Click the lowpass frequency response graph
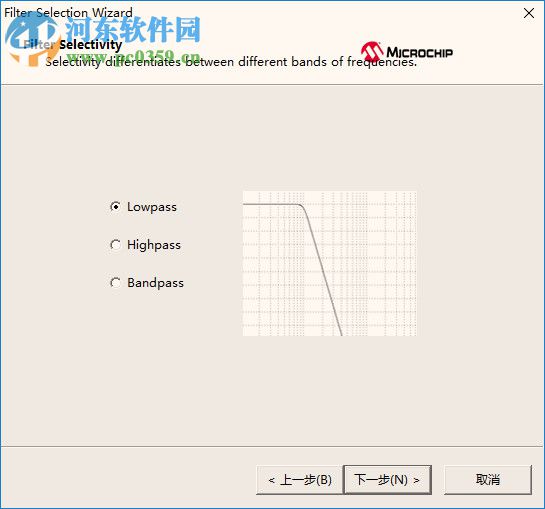 329,263
